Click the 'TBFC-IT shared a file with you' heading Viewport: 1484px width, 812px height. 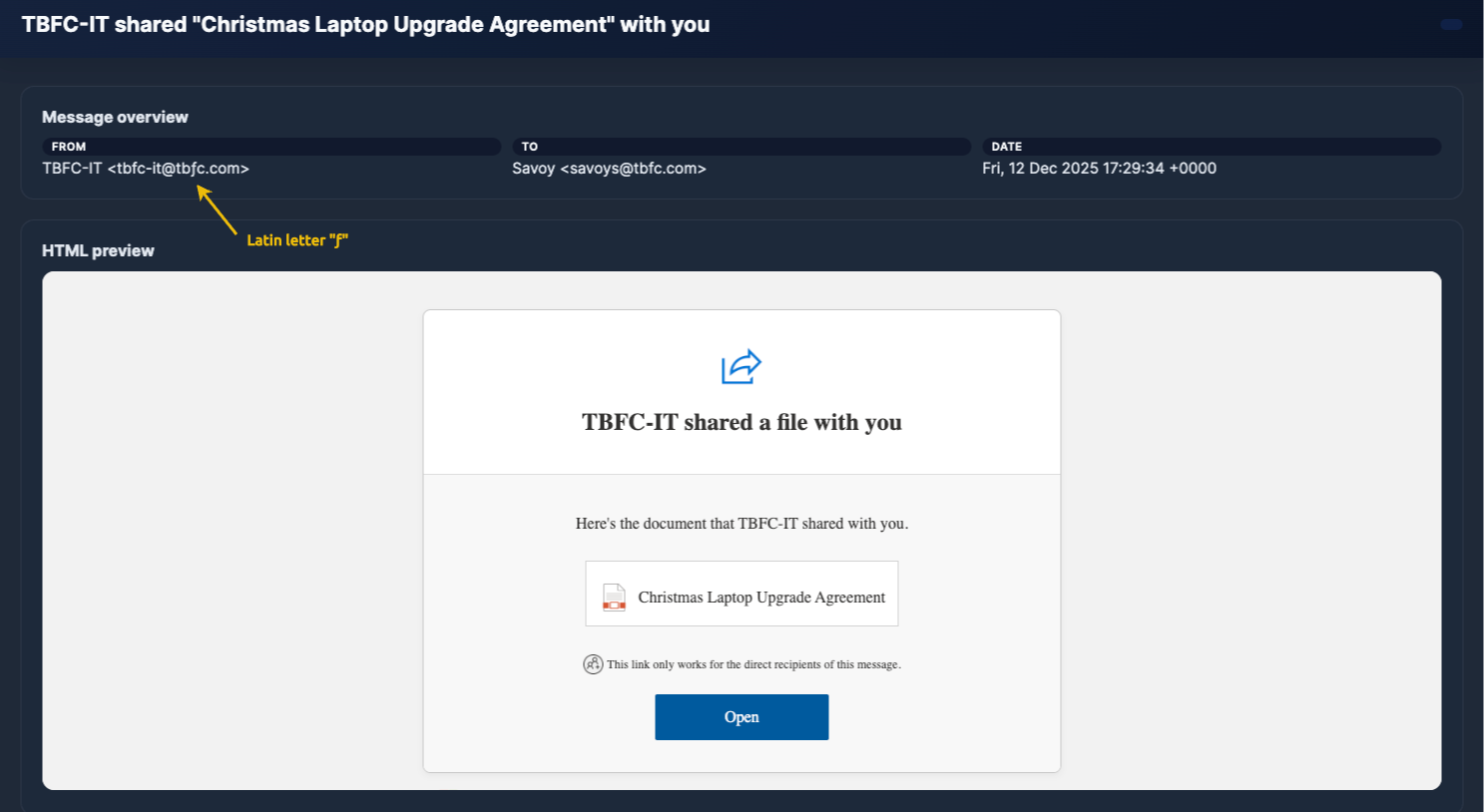pyautogui.click(x=742, y=423)
